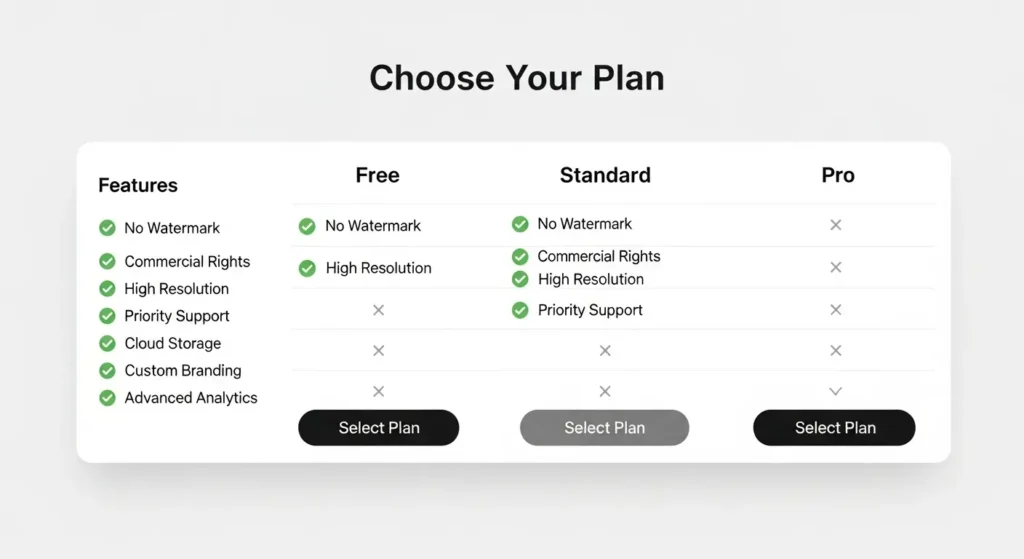Select the Pro column heading

[x=838, y=175]
